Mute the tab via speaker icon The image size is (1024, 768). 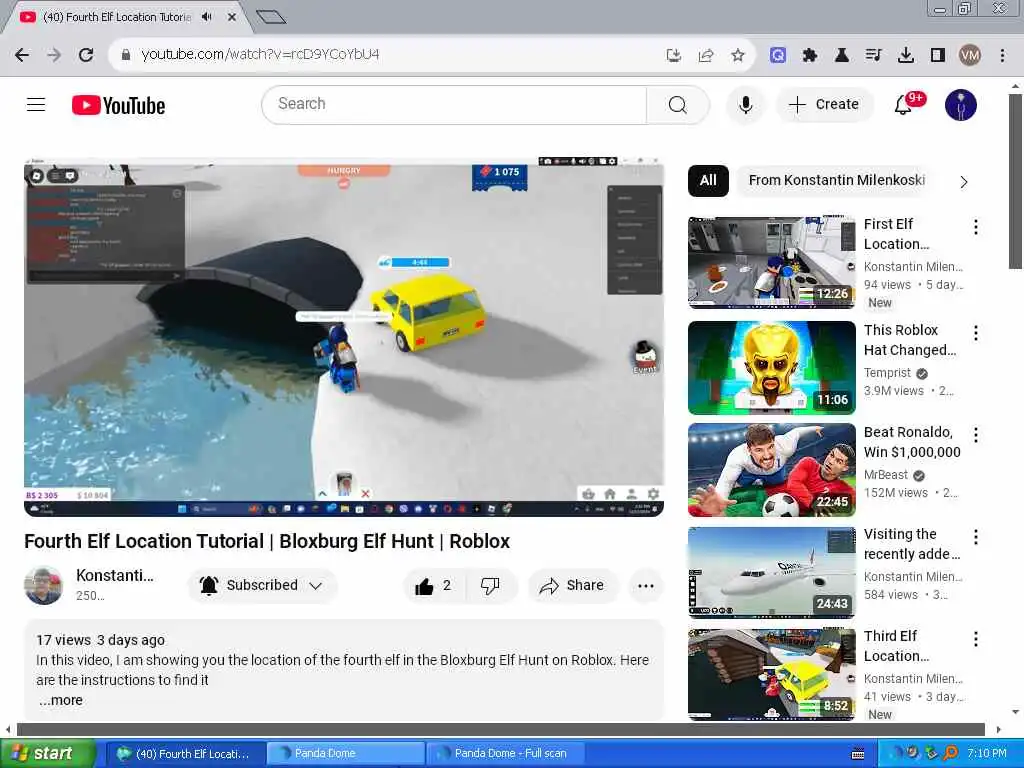(207, 17)
